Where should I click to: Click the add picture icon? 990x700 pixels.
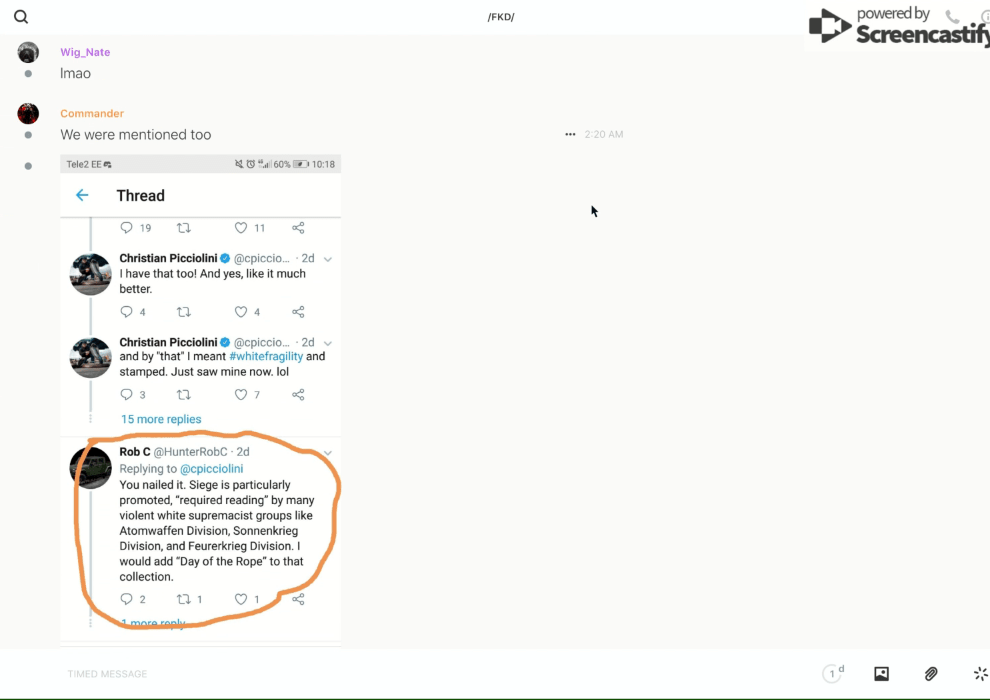pyautogui.click(x=881, y=674)
